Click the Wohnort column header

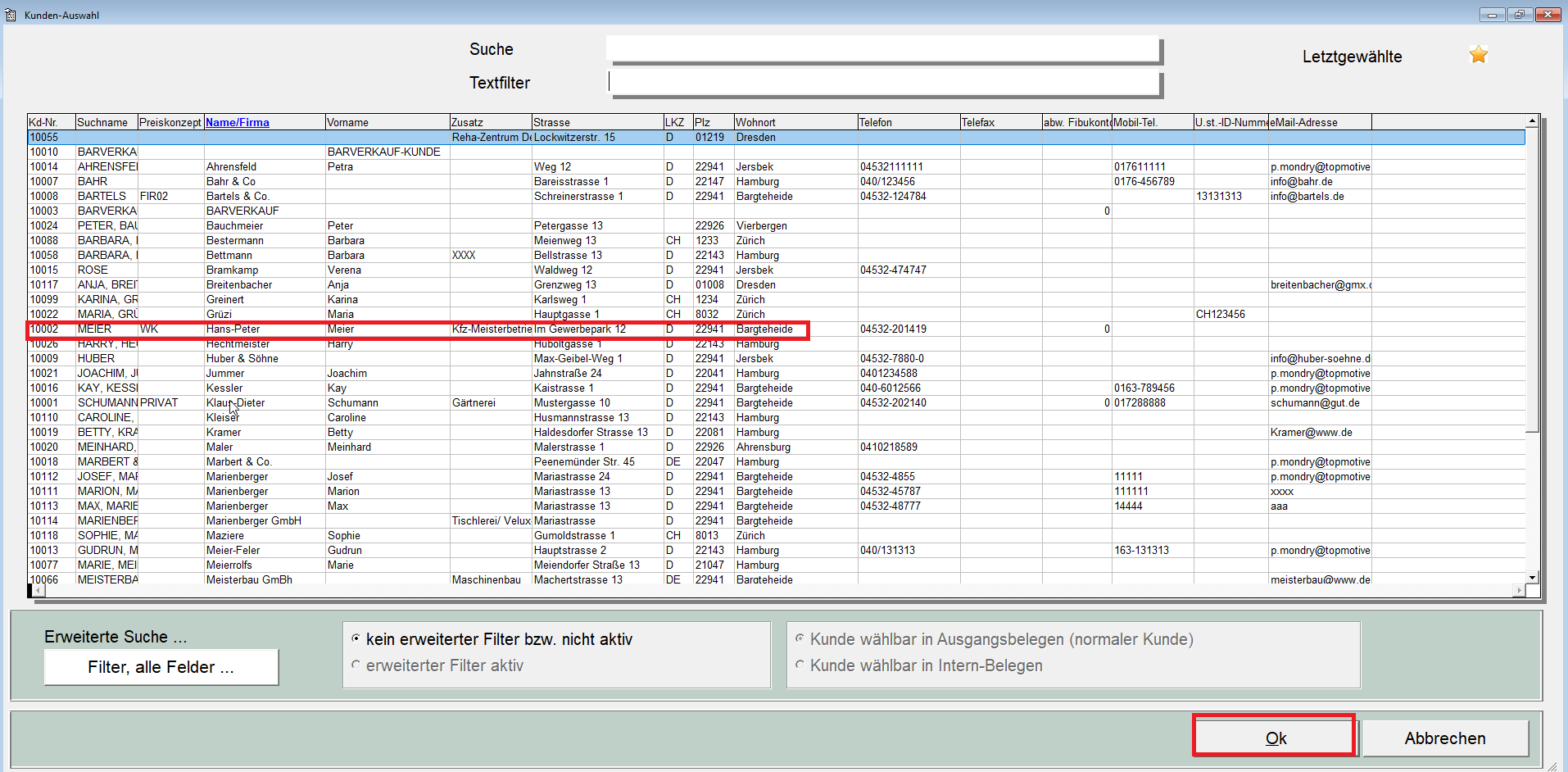(x=795, y=122)
